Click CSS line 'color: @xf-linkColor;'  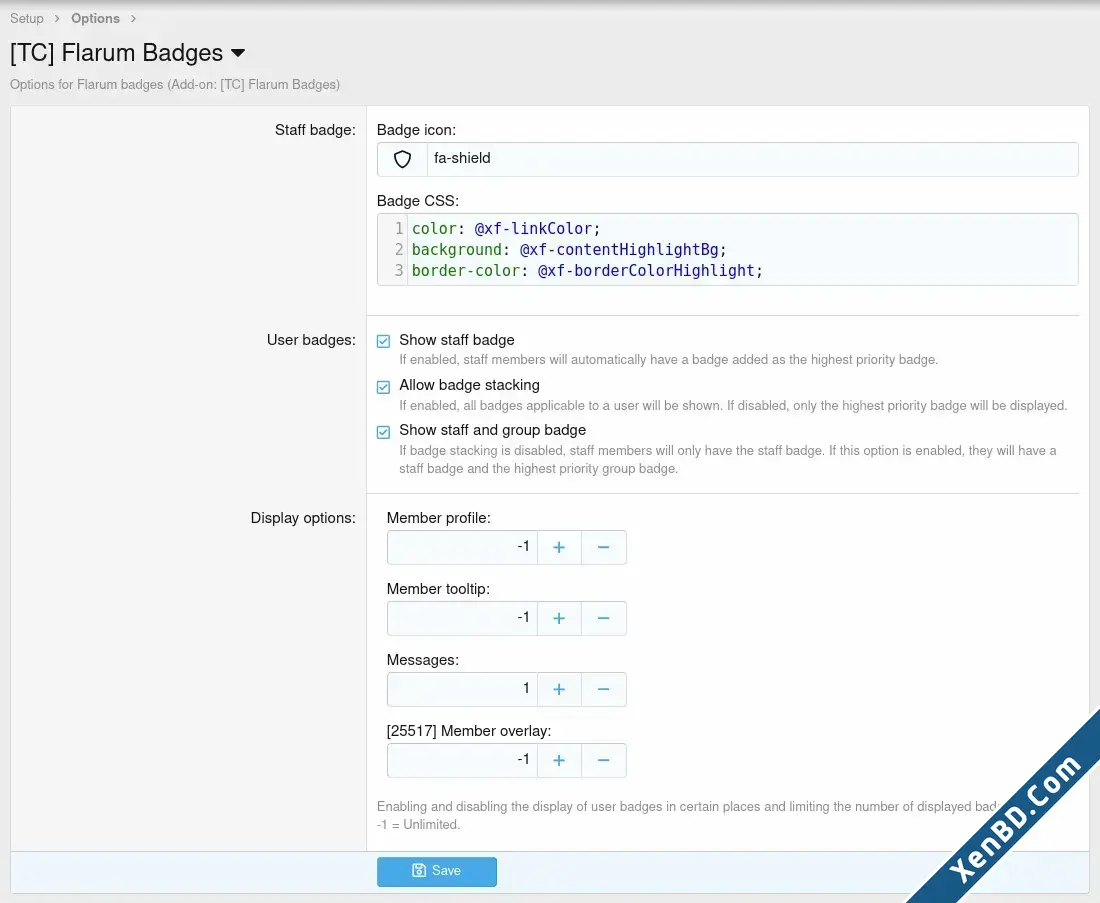[506, 229]
